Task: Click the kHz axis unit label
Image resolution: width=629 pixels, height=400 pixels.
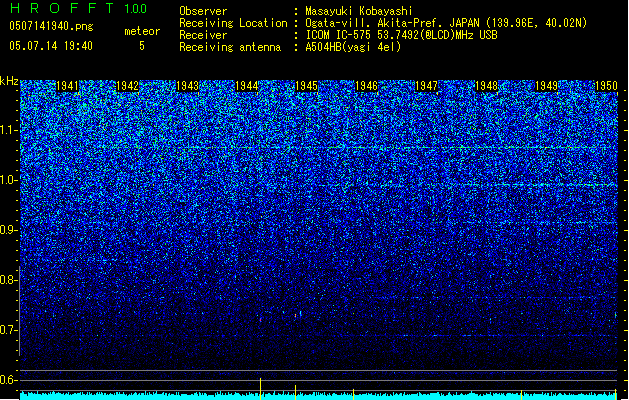Action: click(9, 81)
